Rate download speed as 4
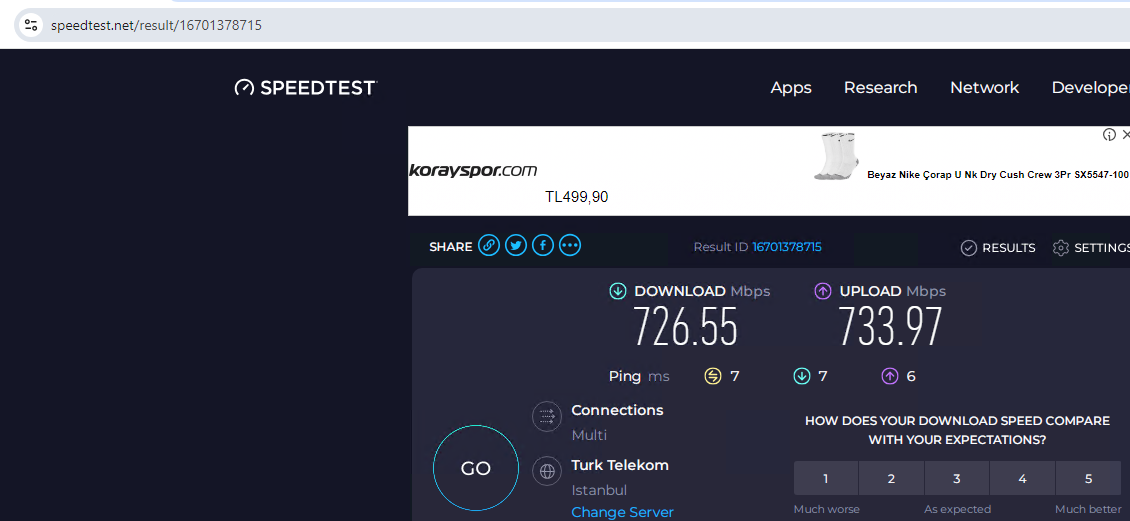 tap(1023, 478)
